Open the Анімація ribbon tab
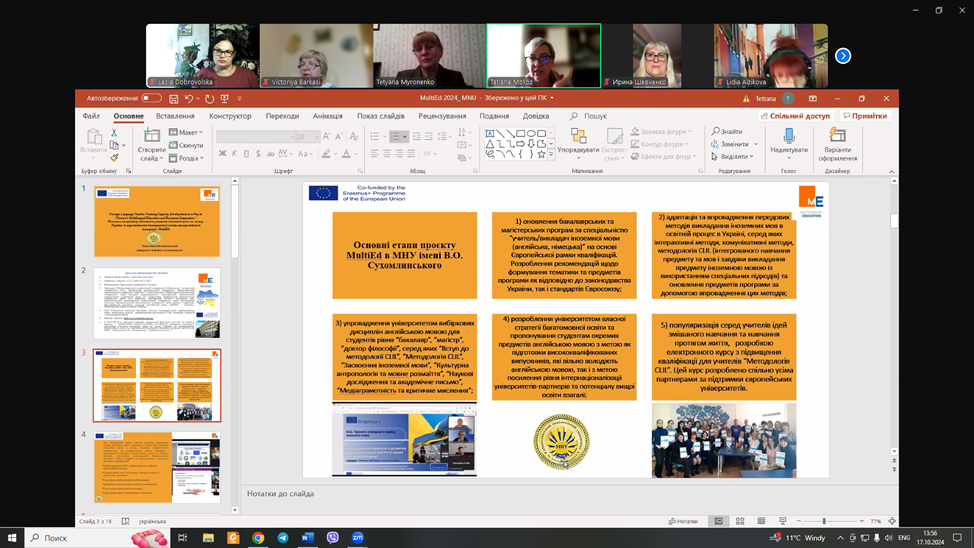Screen dimensions: 974x548 click(327, 116)
